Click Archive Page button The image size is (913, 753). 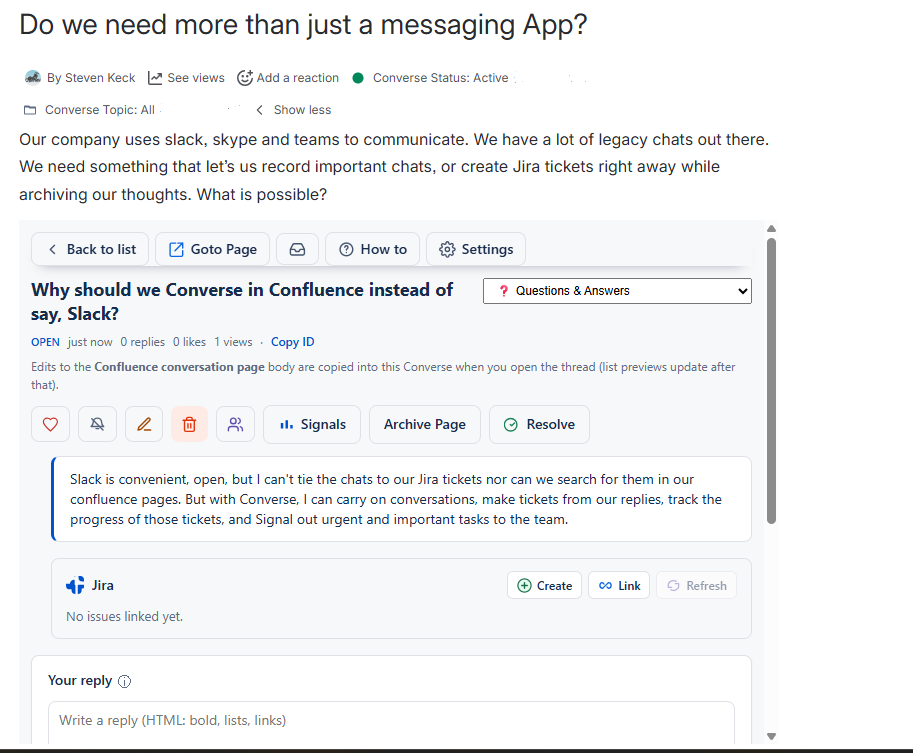click(x=424, y=425)
